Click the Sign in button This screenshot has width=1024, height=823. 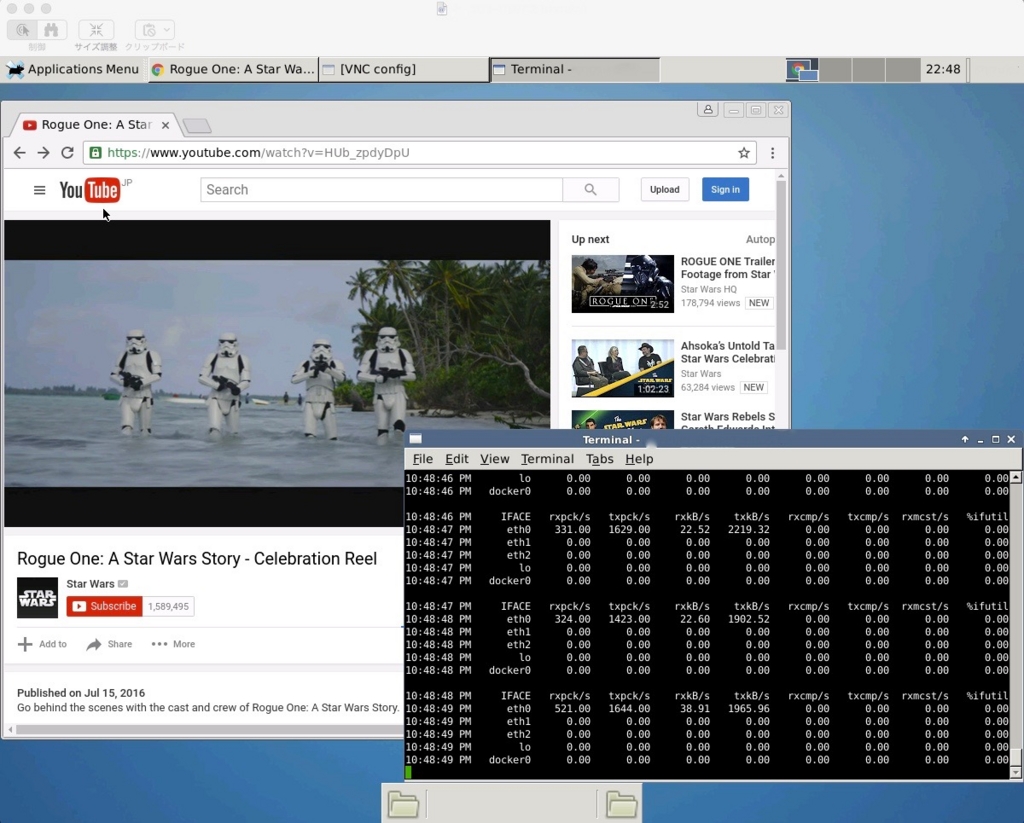click(x=725, y=189)
